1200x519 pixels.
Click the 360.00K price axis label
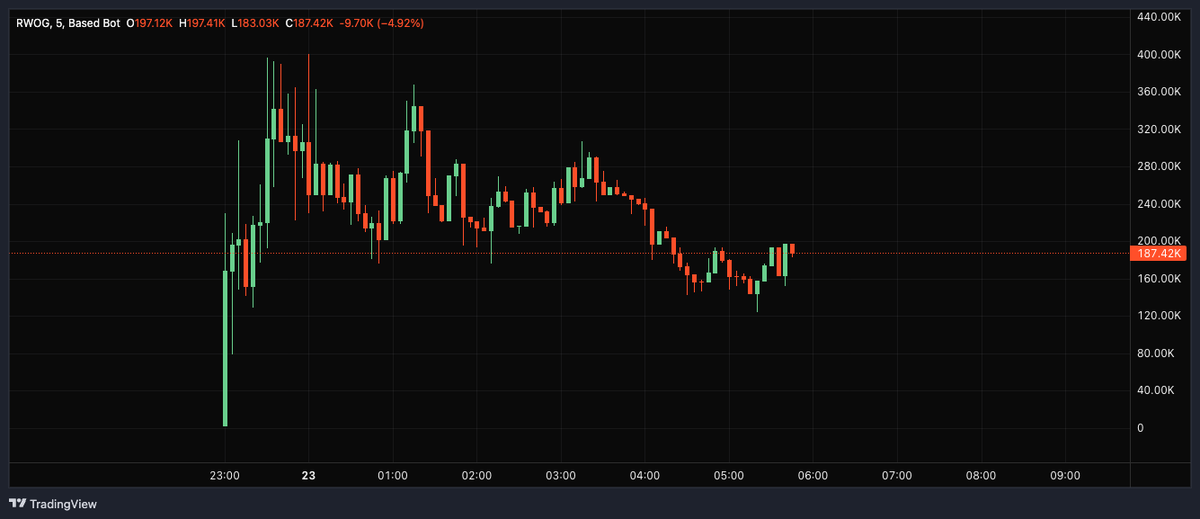[1160, 92]
